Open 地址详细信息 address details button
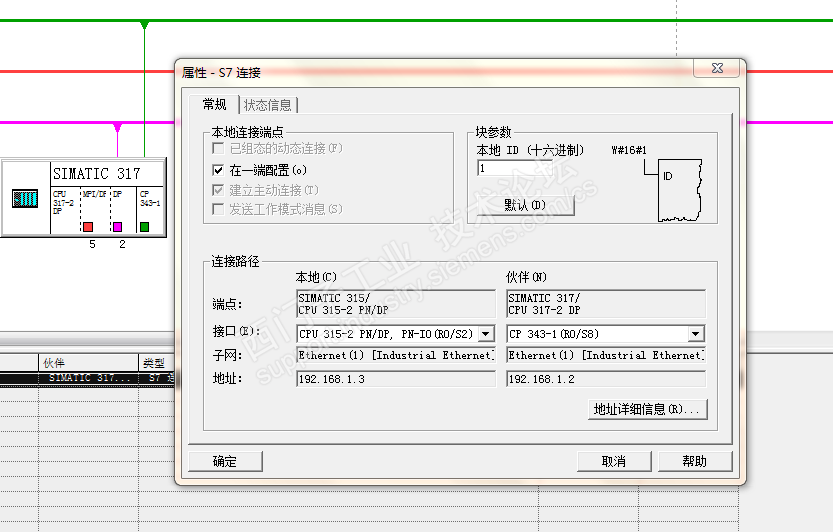Image resolution: width=833 pixels, height=532 pixels. [648, 409]
